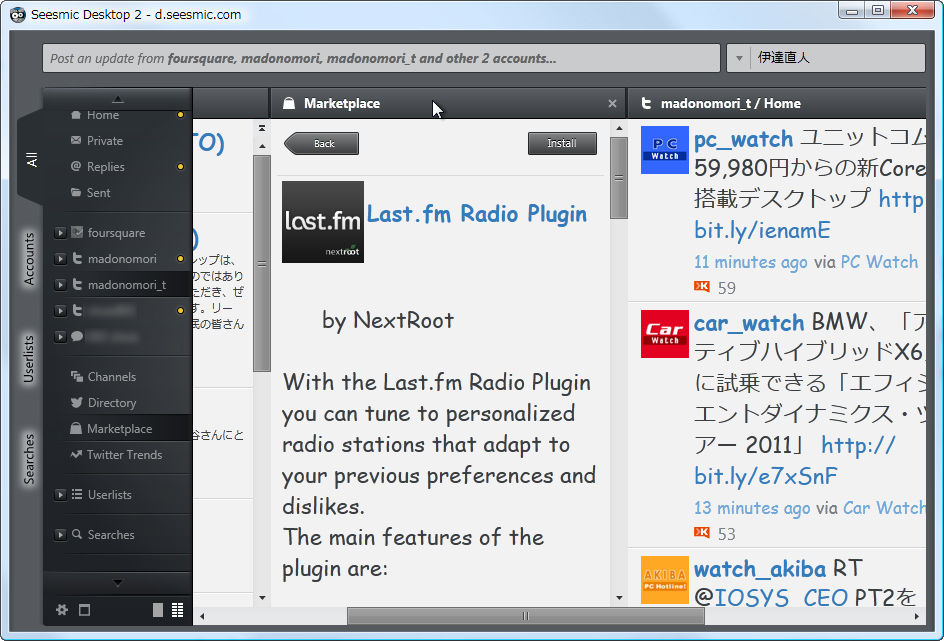Click the Last.fm plugin logo

(x=323, y=222)
